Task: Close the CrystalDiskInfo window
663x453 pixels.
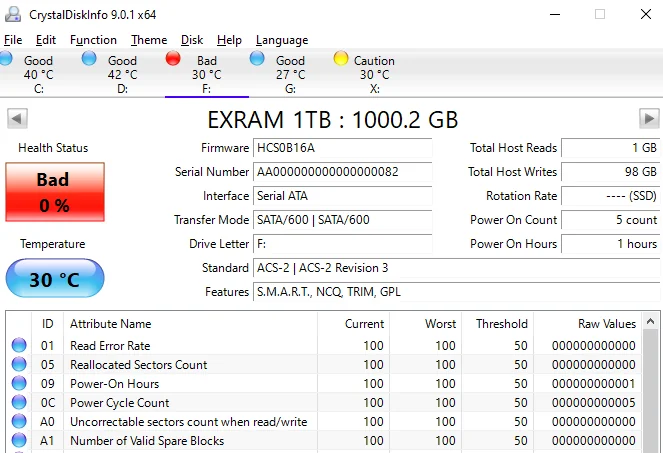Action: click(x=646, y=14)
